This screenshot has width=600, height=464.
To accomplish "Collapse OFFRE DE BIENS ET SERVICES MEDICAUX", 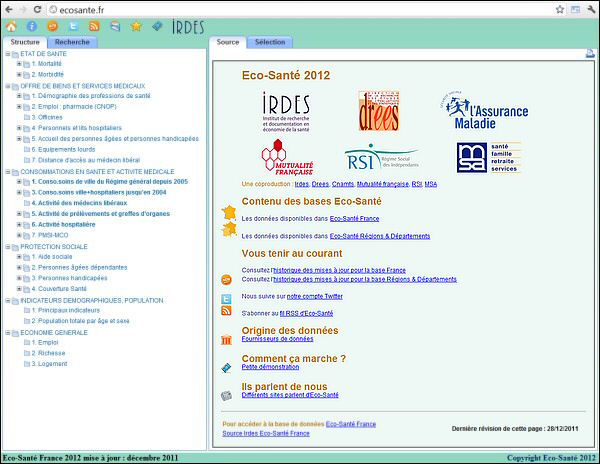I will [8, 86].
